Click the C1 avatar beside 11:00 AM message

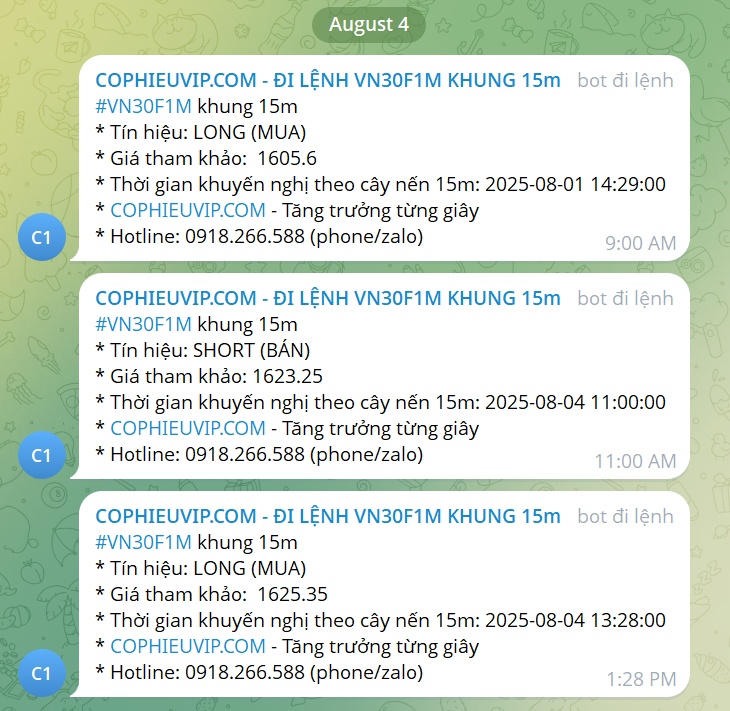[x=41, y=455]
